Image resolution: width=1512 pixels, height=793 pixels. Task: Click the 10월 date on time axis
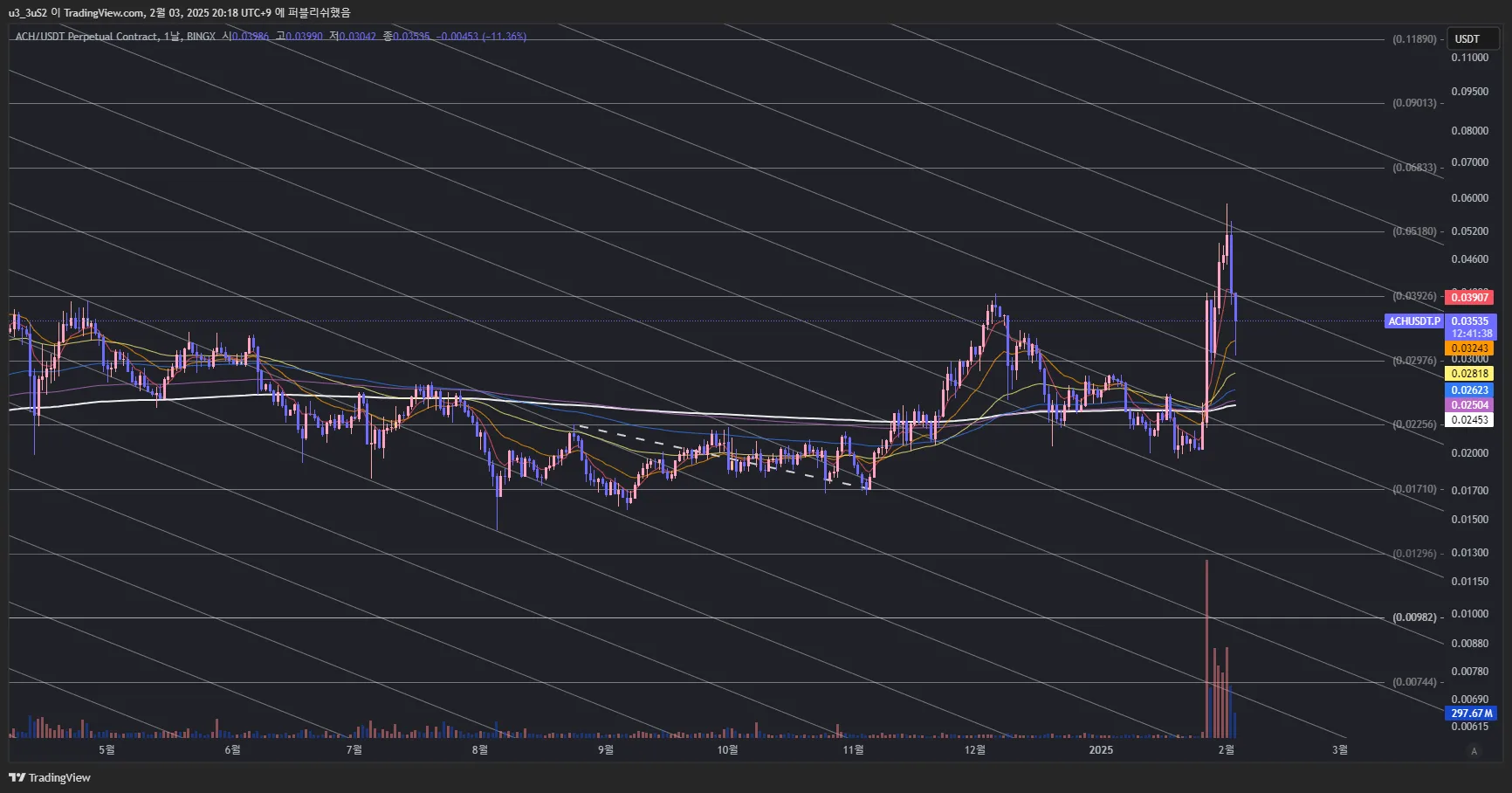727,750
